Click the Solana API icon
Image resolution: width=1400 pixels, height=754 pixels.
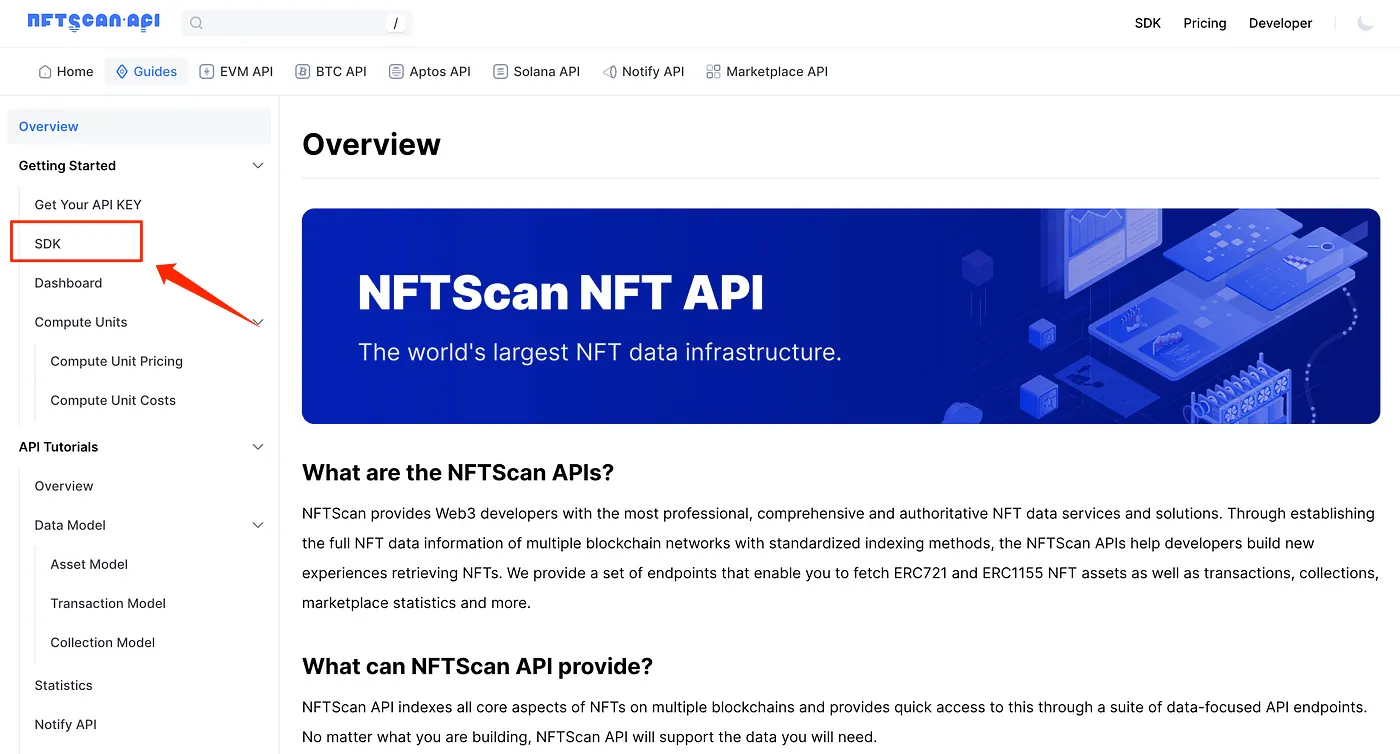point(501,72)
